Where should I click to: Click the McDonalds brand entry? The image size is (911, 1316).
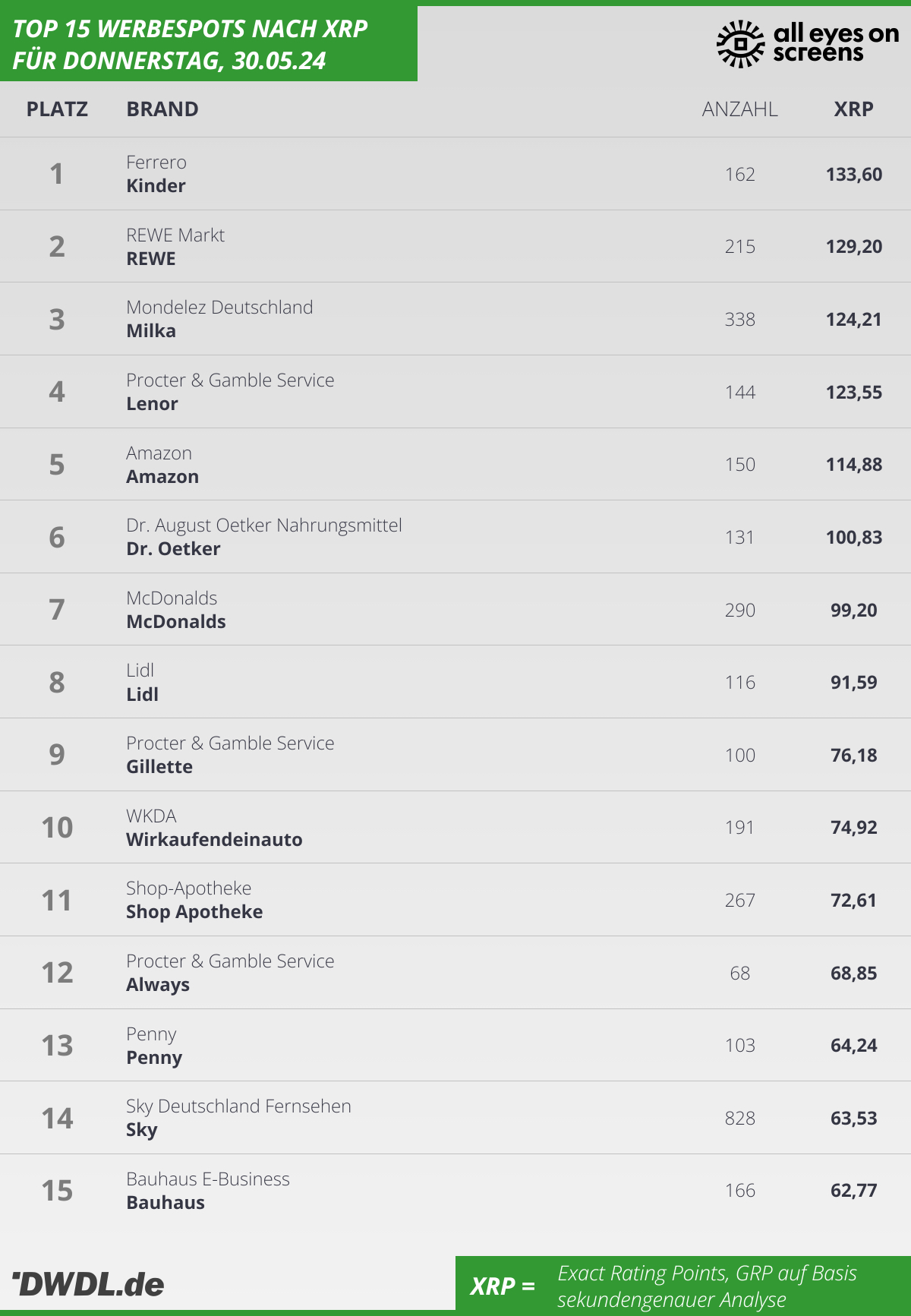[176, 622]
